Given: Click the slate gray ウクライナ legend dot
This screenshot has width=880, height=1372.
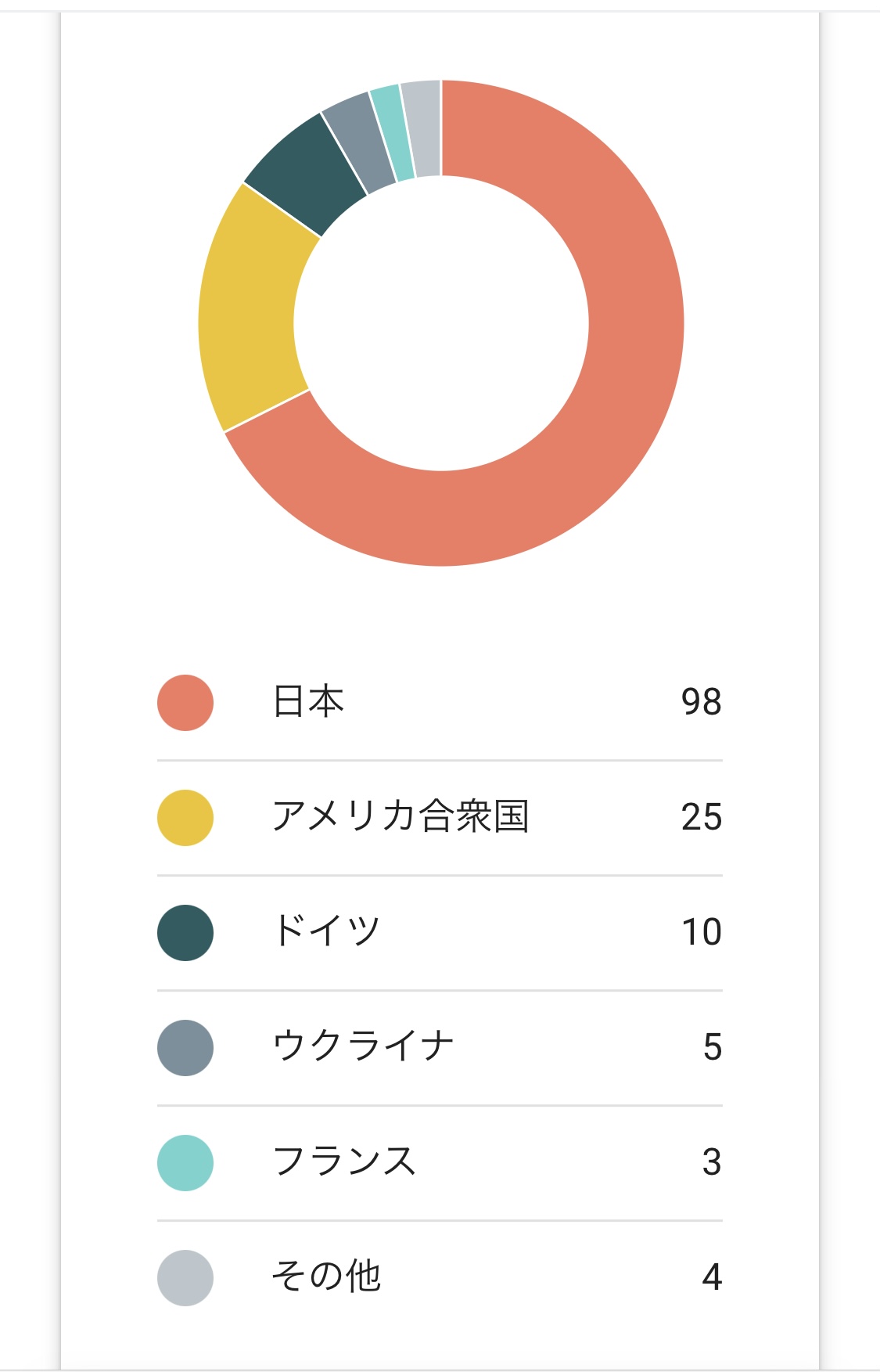Looking at the screenshot, I should (185, 1047).
